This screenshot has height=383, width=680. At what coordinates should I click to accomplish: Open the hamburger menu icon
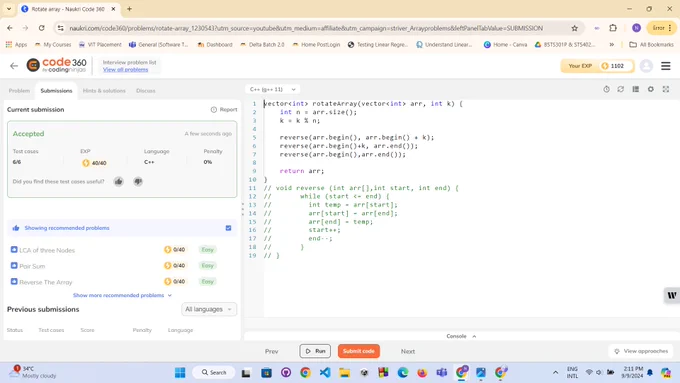click(666, 66)
